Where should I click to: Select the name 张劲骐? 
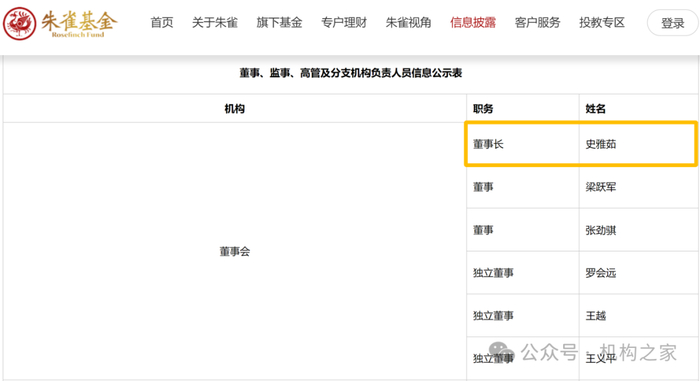point(601,230)
